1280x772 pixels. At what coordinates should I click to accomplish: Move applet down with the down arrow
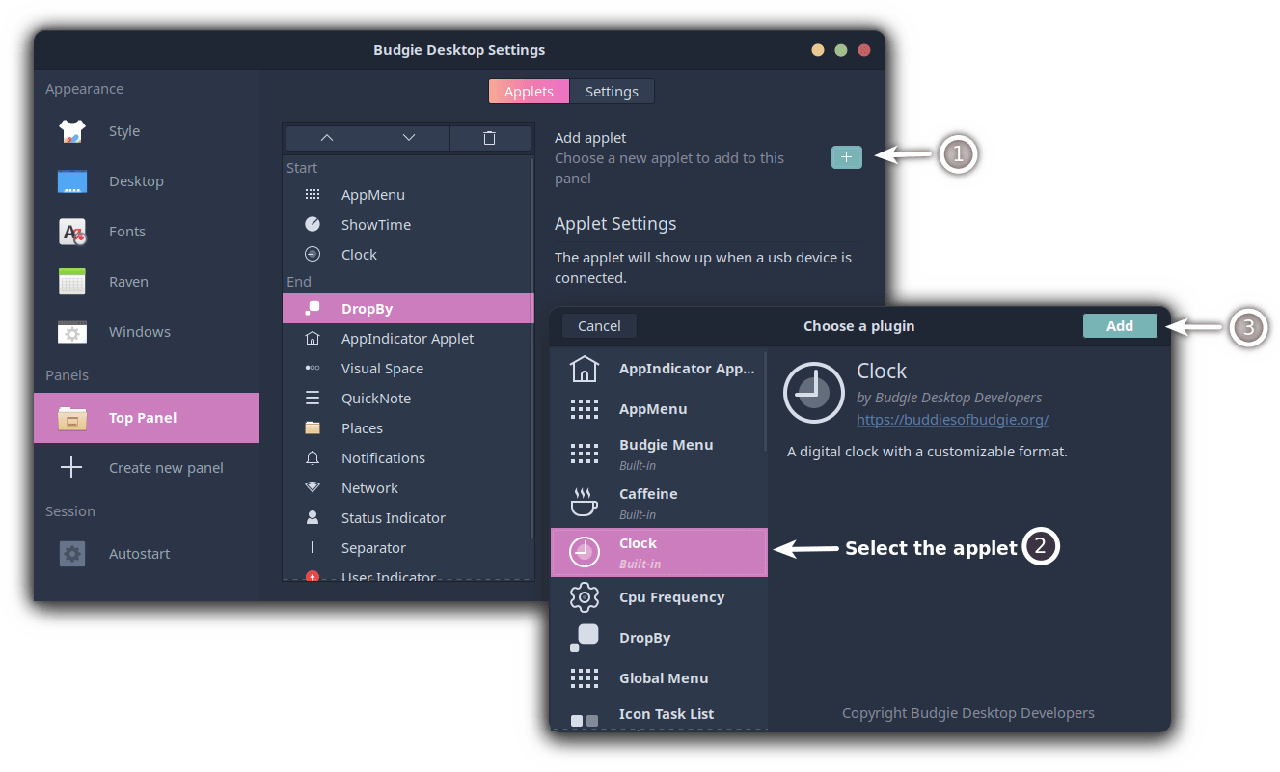pos(409,138)
